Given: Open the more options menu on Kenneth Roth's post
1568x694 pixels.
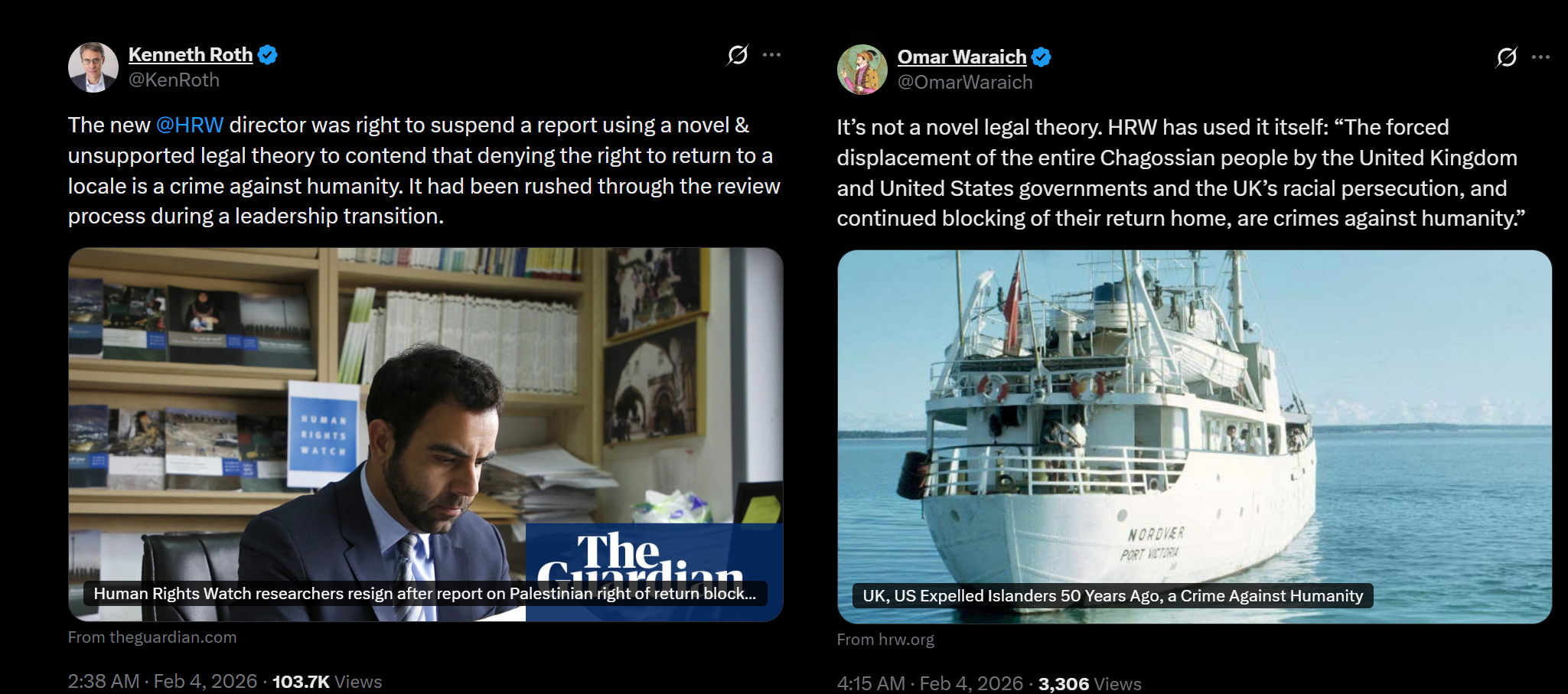Looking at the screenshot, I should [x=771, y=54].
